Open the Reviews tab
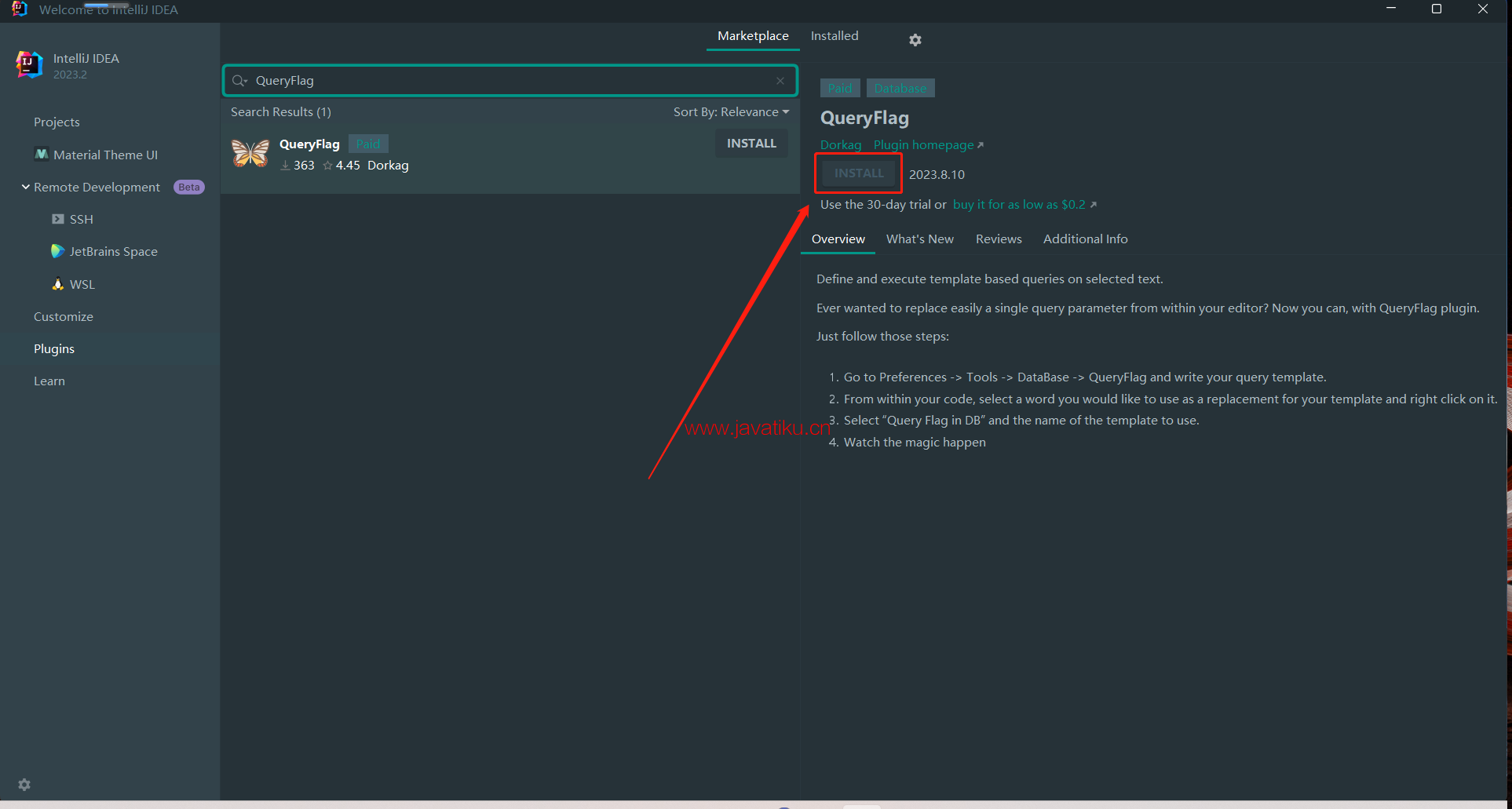Viewport: 1512px width, 809px height. click(x=999, y=239)
